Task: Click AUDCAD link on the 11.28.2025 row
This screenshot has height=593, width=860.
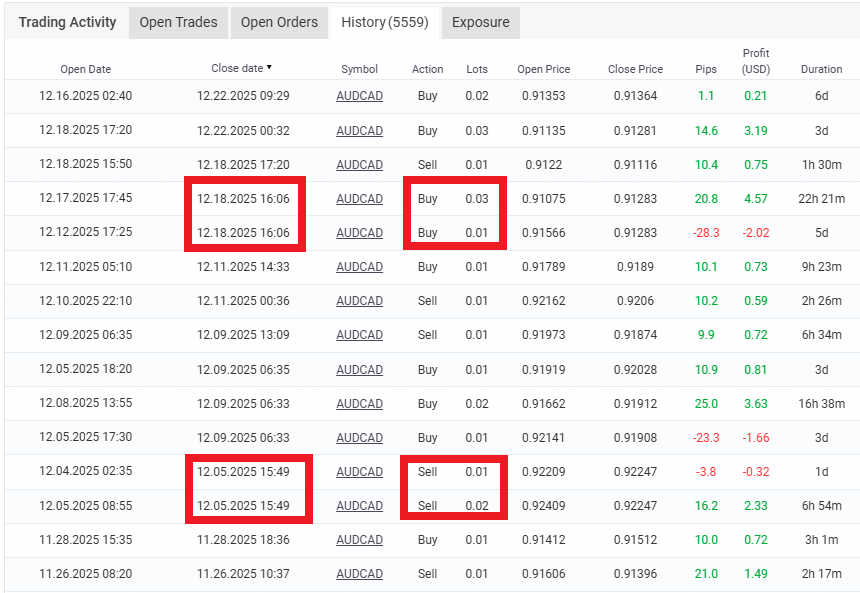Action: coord(359,539)
